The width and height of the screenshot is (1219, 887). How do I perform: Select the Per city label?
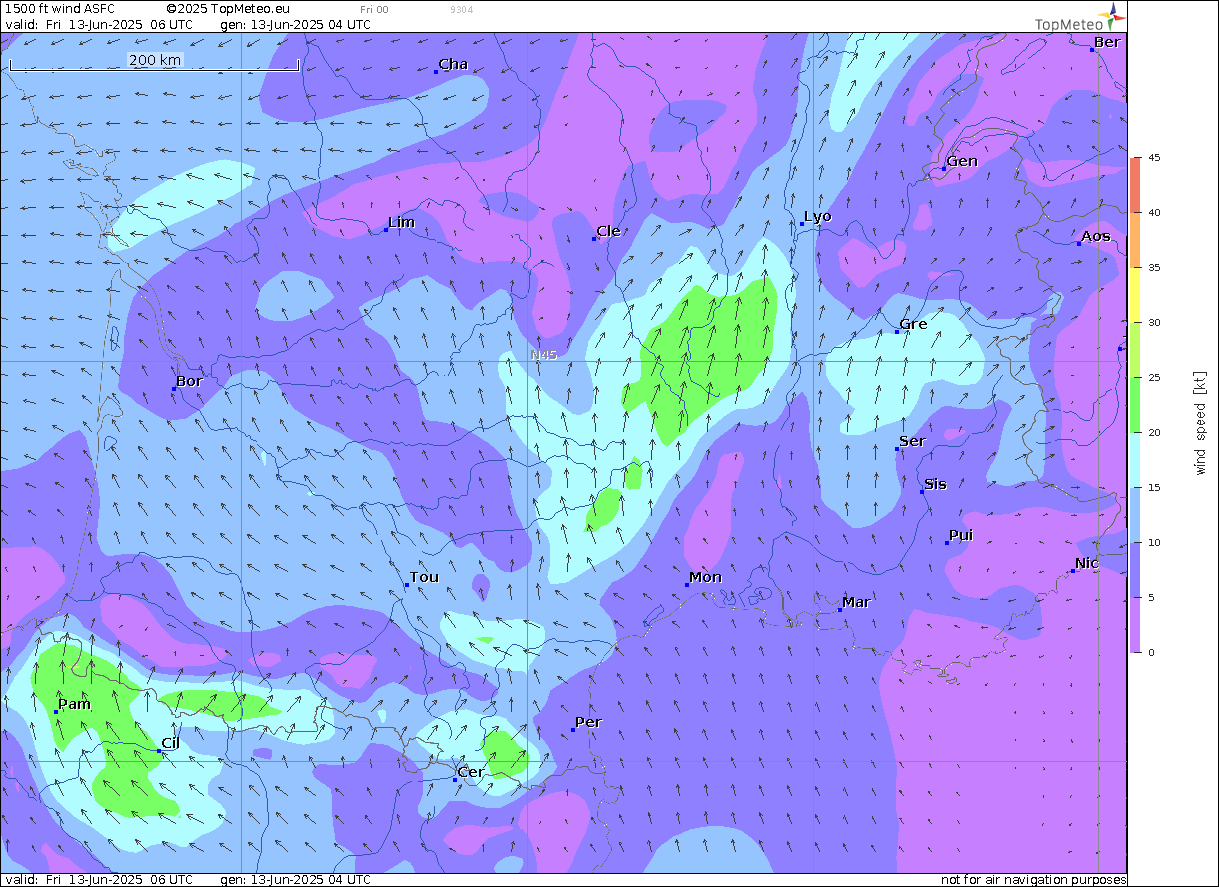[588, 722]
